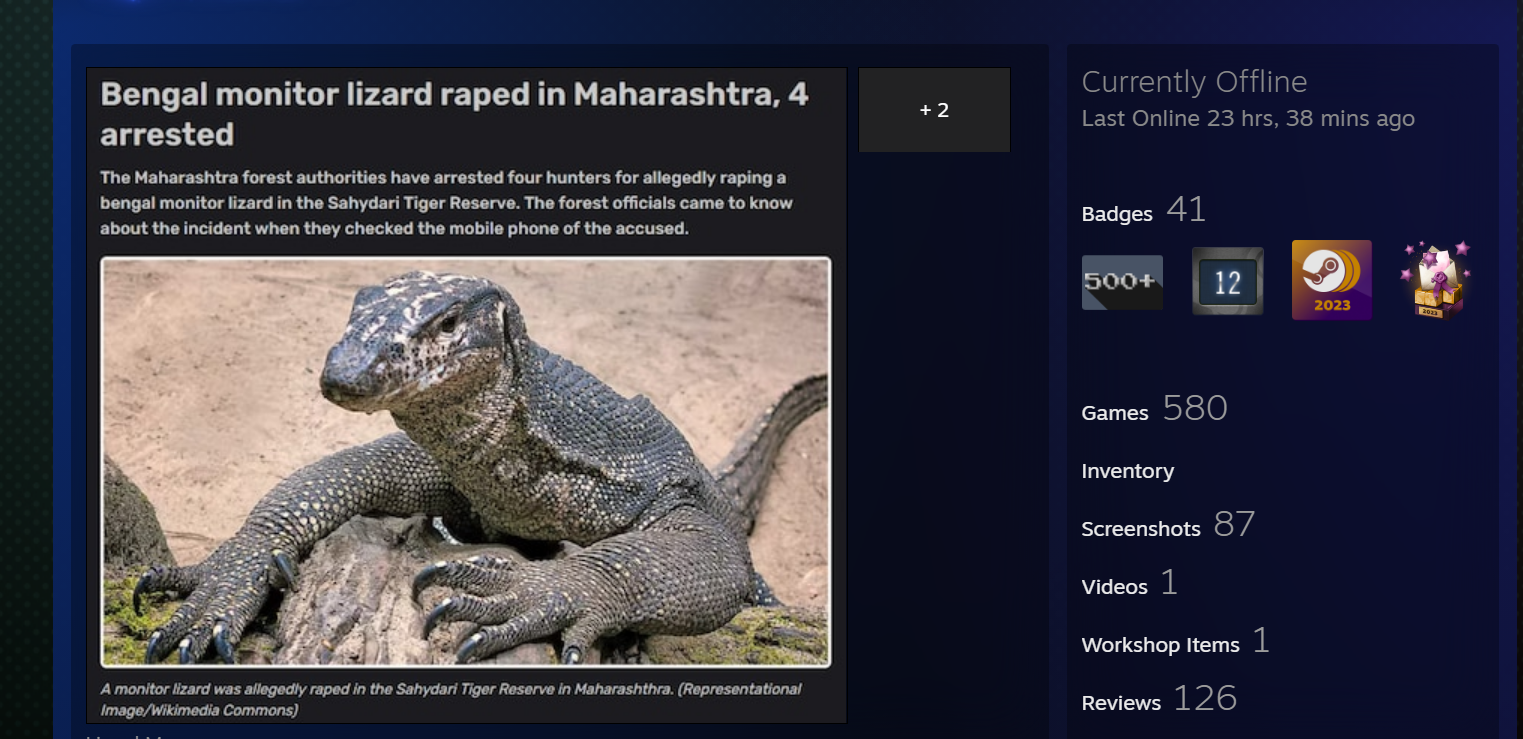Screen dimensions: 1523x739
Task: Open the Videos link
Action: point(1115,587)
